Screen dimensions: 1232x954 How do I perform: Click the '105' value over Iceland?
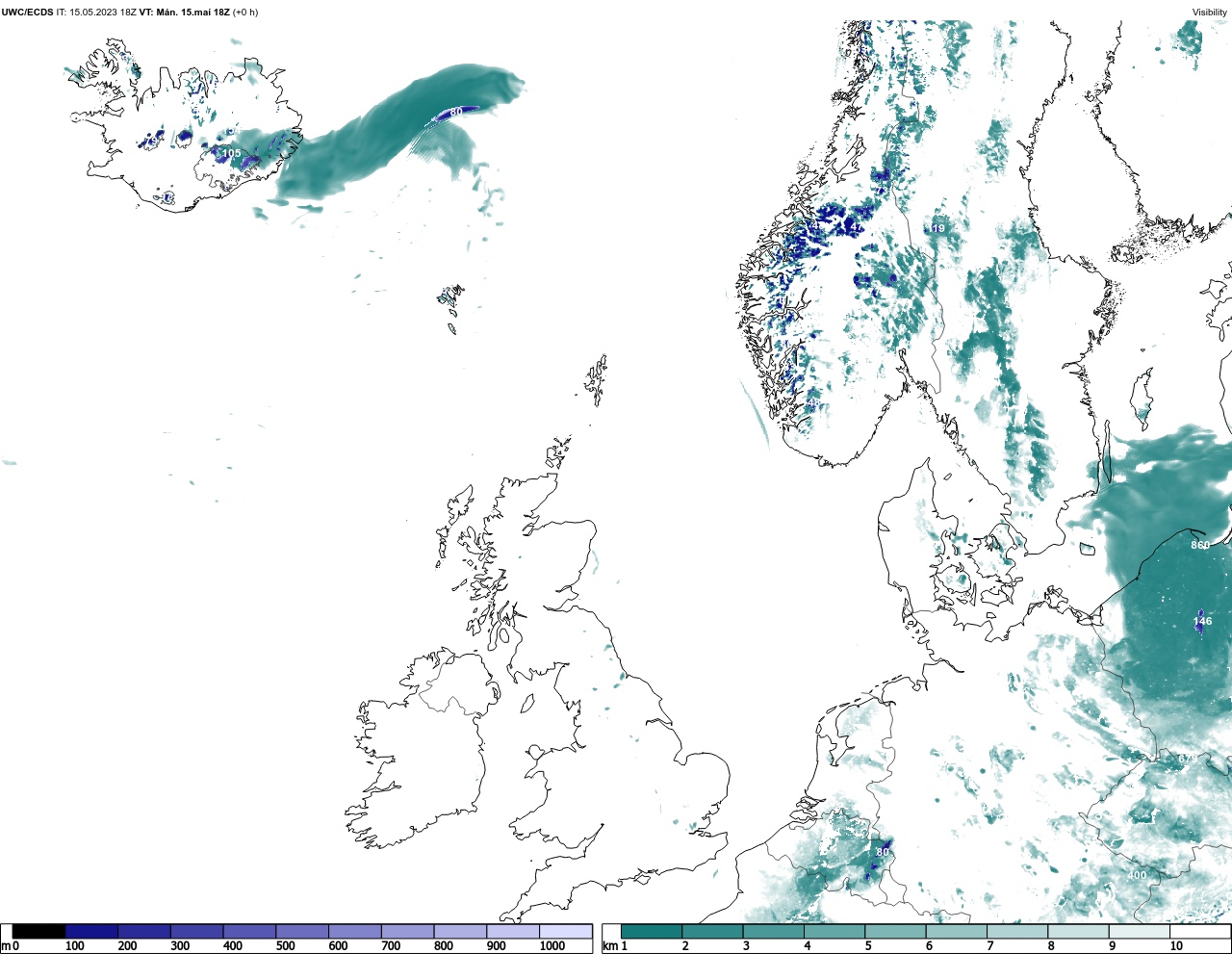pos(232,154)
